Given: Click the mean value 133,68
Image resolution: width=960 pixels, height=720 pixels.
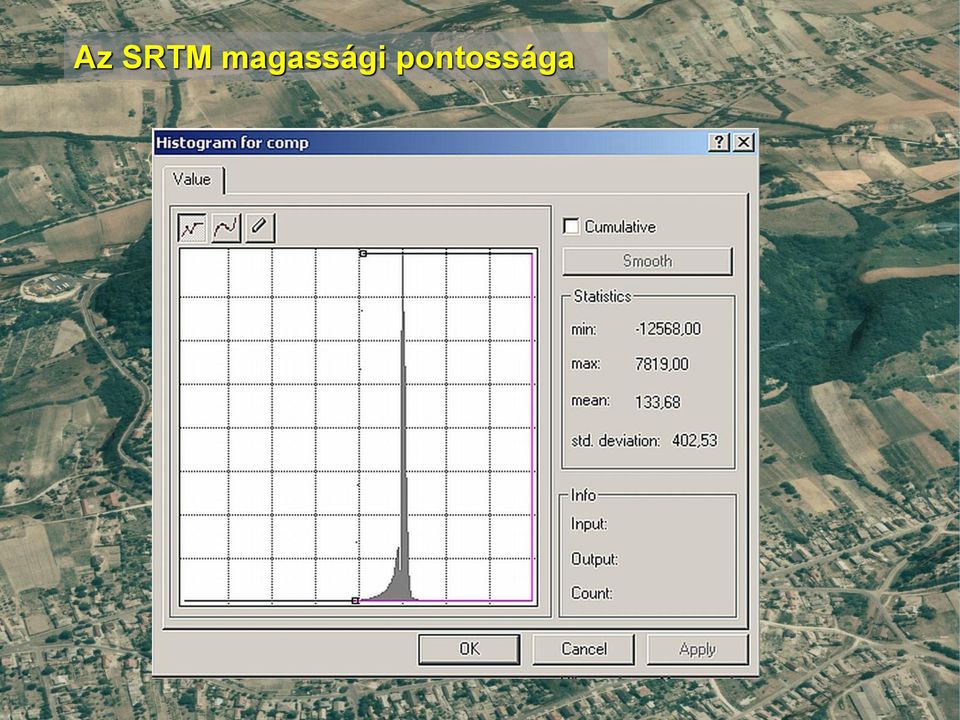Looking at the screenshot, I should coord(658,402).
